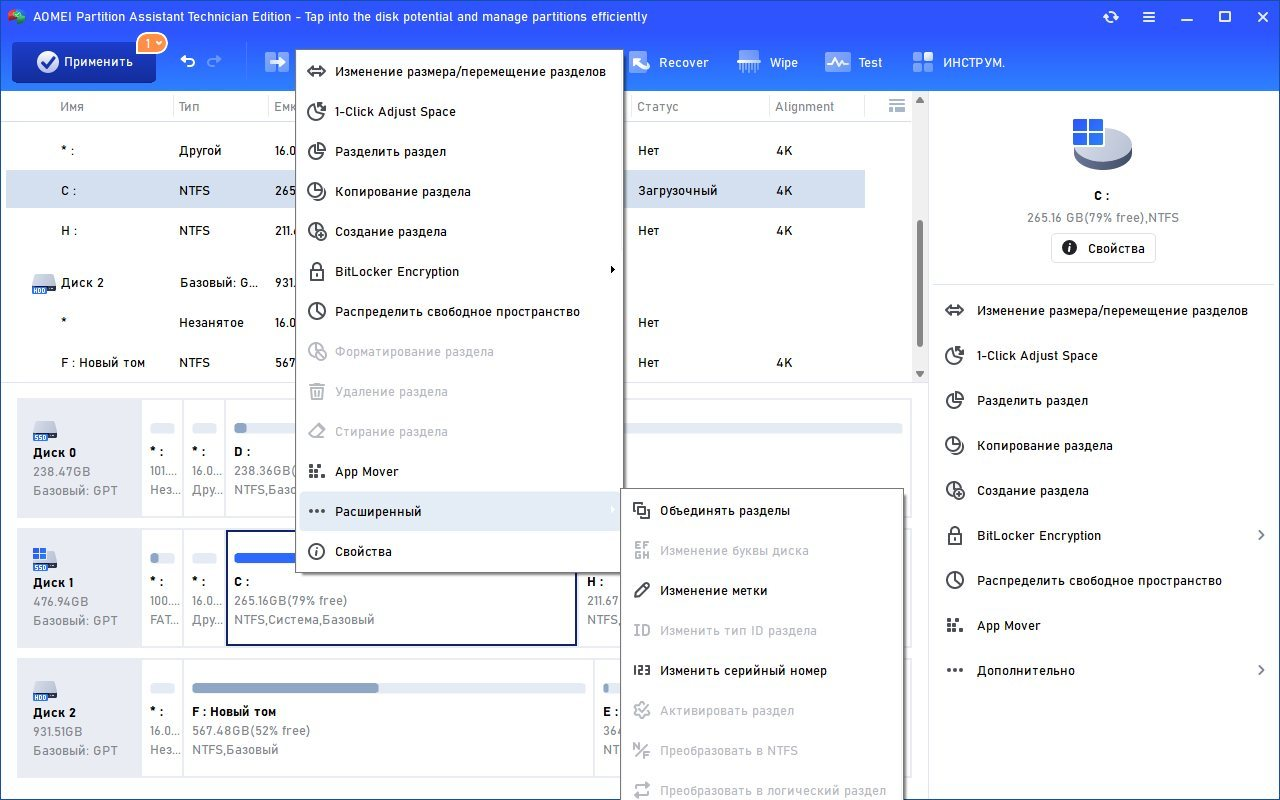Viewport: 1280px width, 800px height.
Task: Click the Разделить раздел icon in the context menu
Action: 316,152
